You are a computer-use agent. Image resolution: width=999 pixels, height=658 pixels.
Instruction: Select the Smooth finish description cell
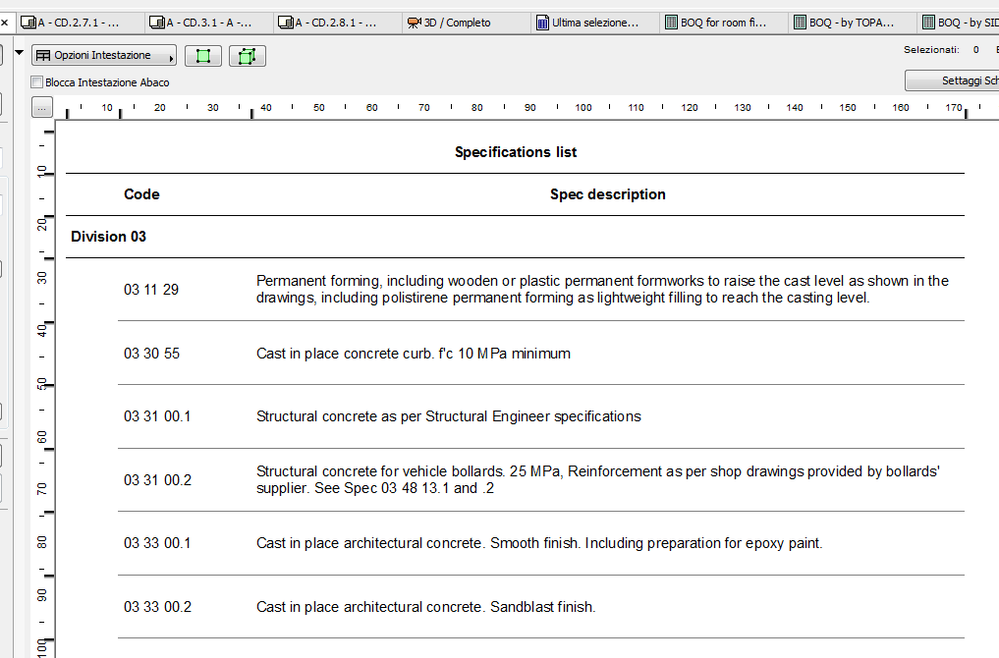(x=539, y=543)
